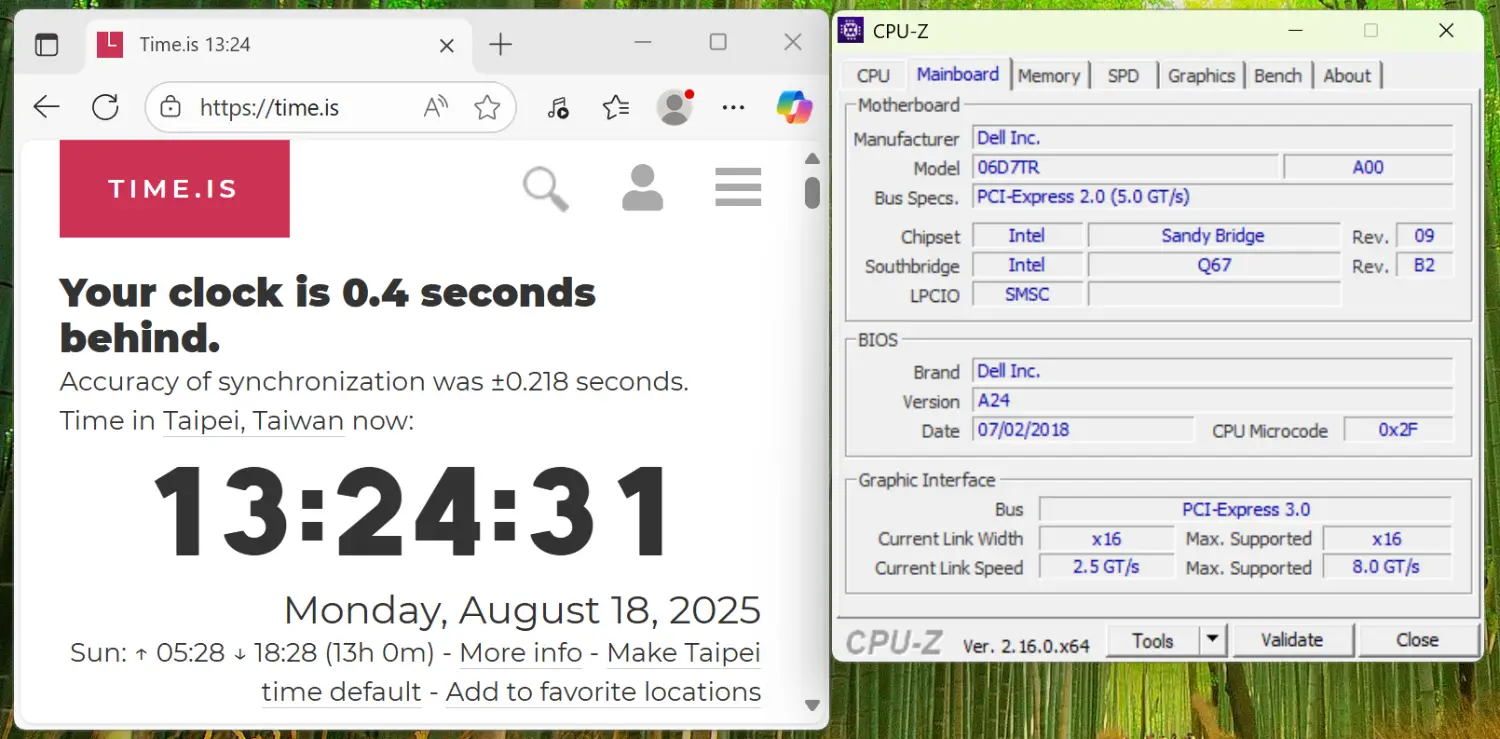Viewport: 1500px width, 739px height.
Task: Open a new browser tab
Action: click(500, 44)
